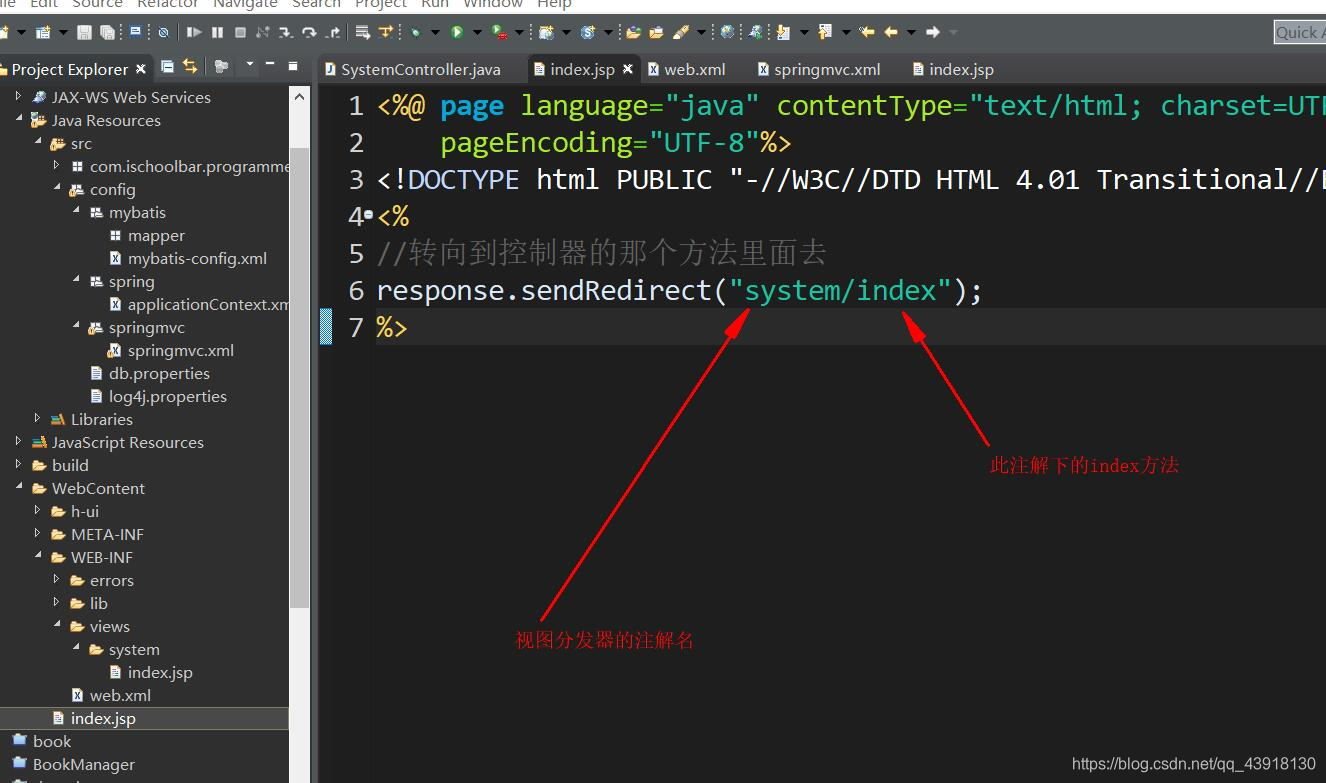
Task: Click the green Run icon
Action: [457, 32]
